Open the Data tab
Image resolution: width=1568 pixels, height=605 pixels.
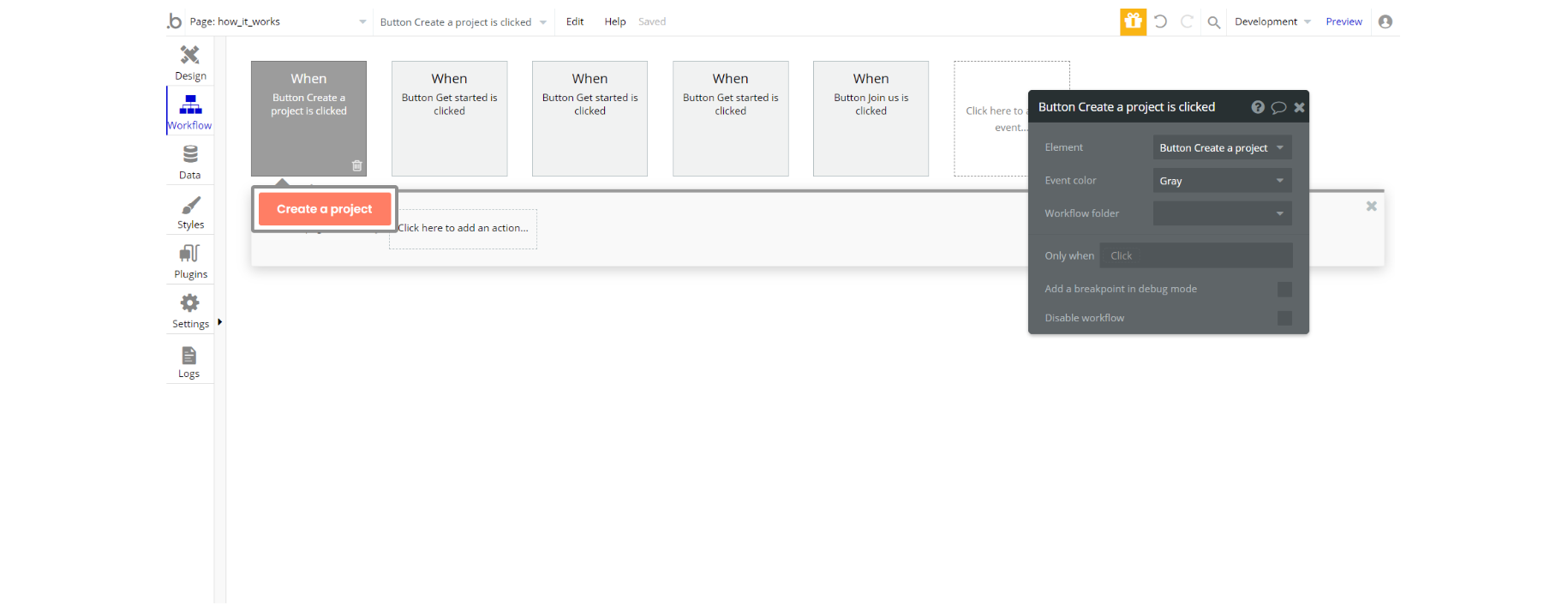[190, 162]
